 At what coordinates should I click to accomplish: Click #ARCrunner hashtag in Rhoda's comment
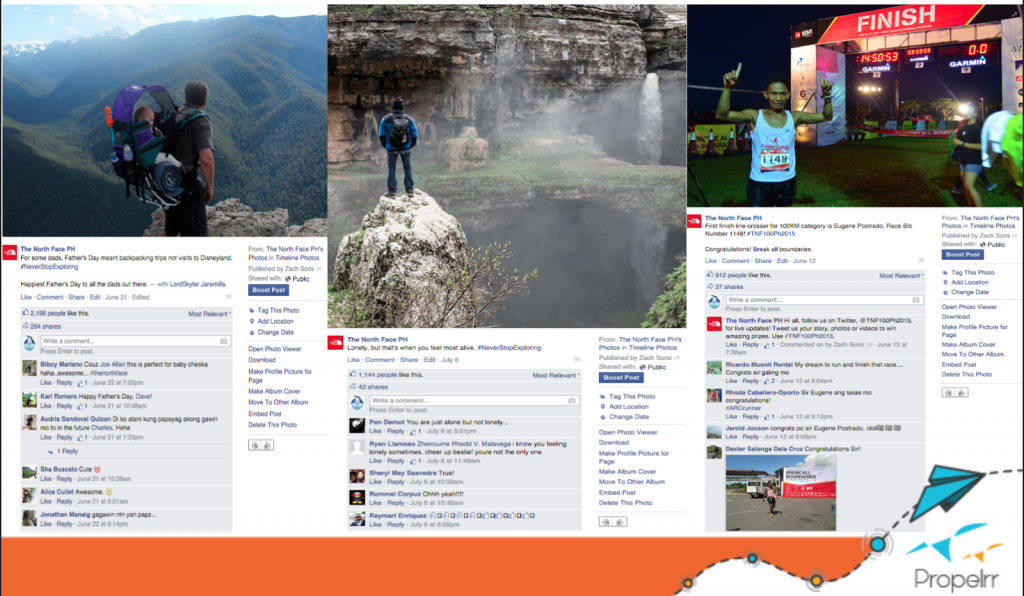point(743,408)
